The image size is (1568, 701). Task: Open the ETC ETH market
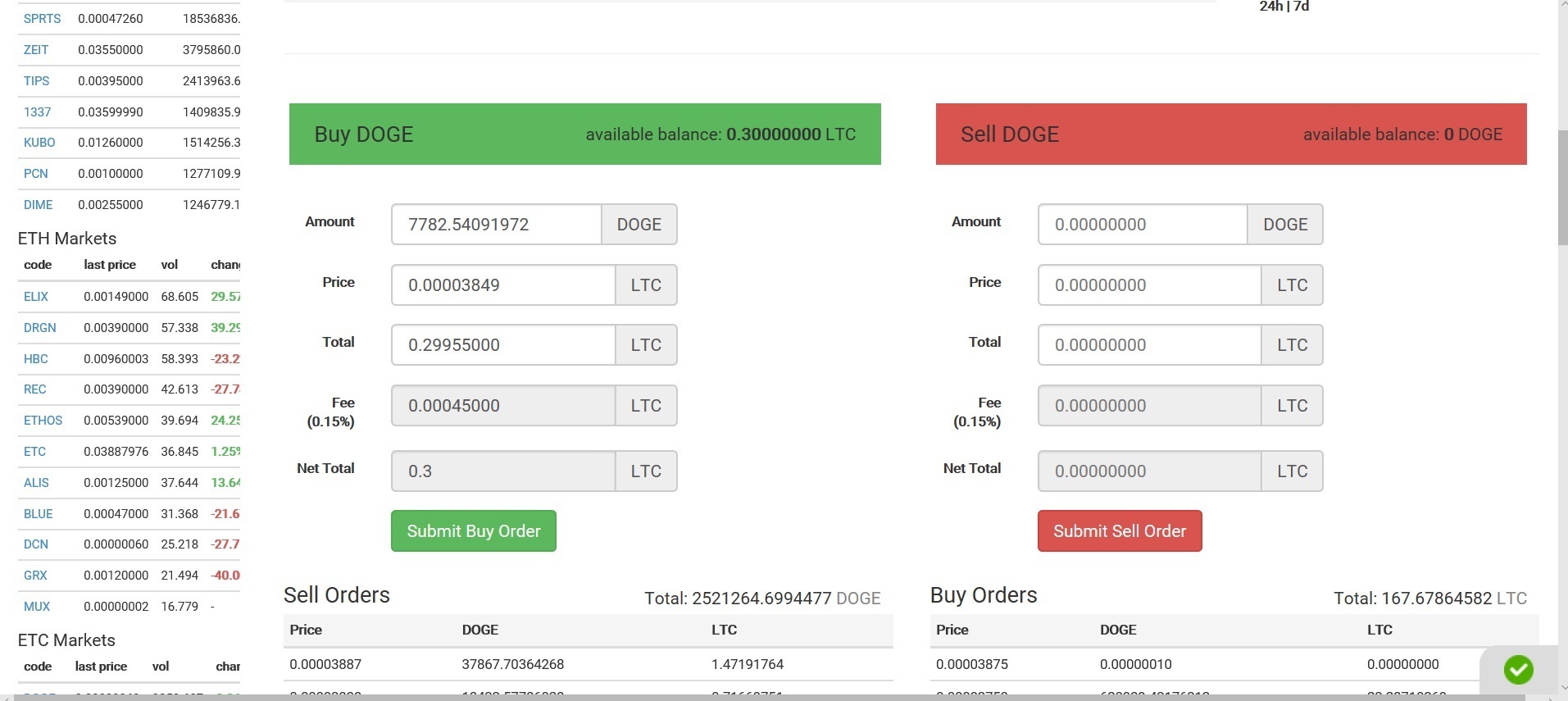(x=34, y=451)
